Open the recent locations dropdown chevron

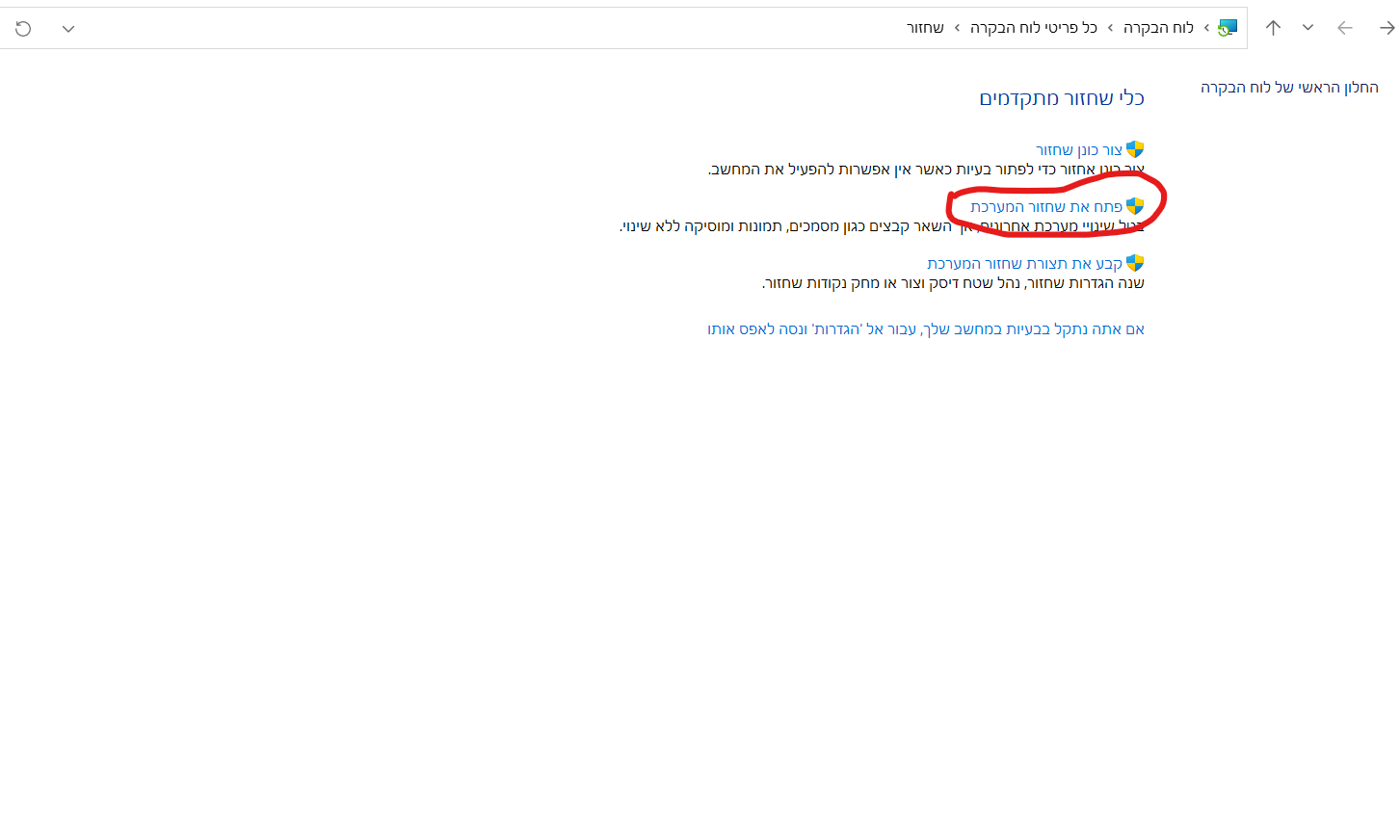(1308, 28)
